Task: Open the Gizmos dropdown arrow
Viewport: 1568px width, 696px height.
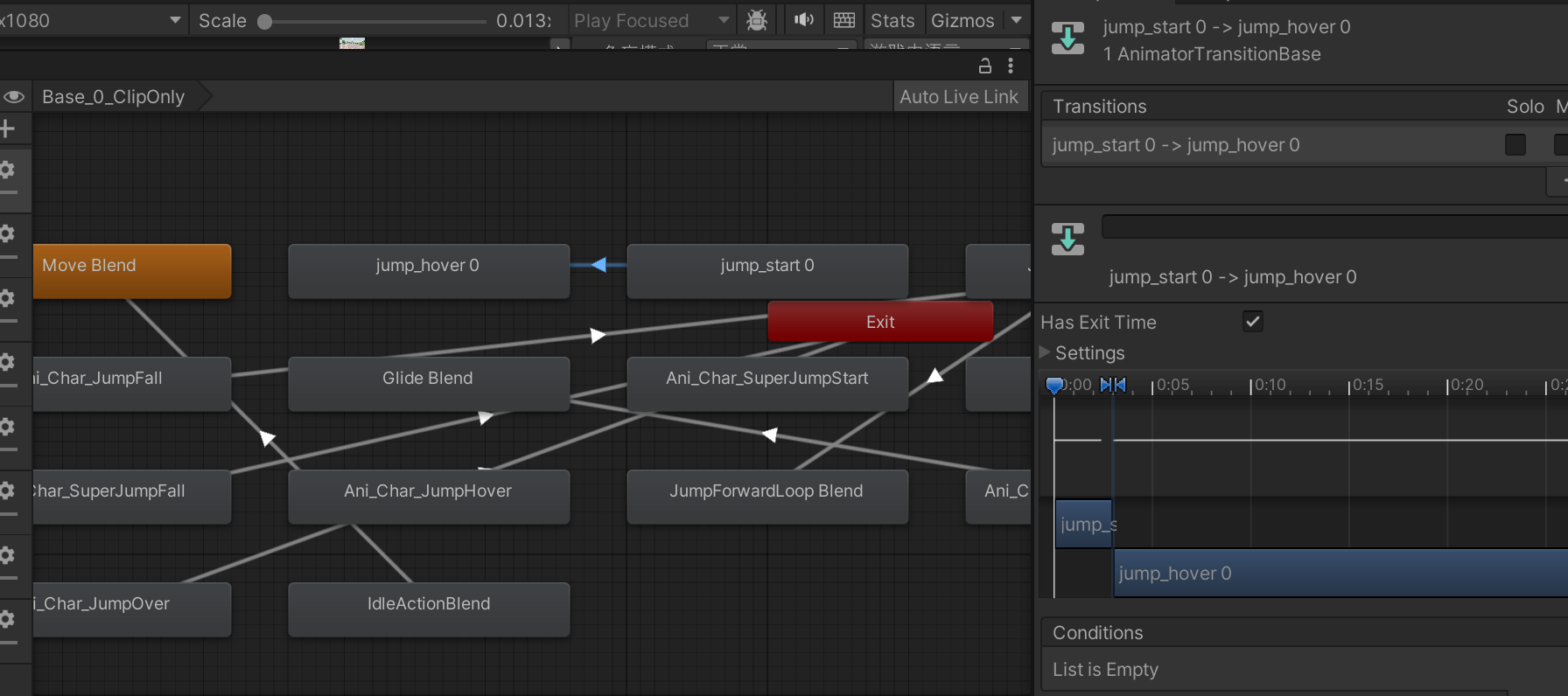Action: pos(1017,20)
